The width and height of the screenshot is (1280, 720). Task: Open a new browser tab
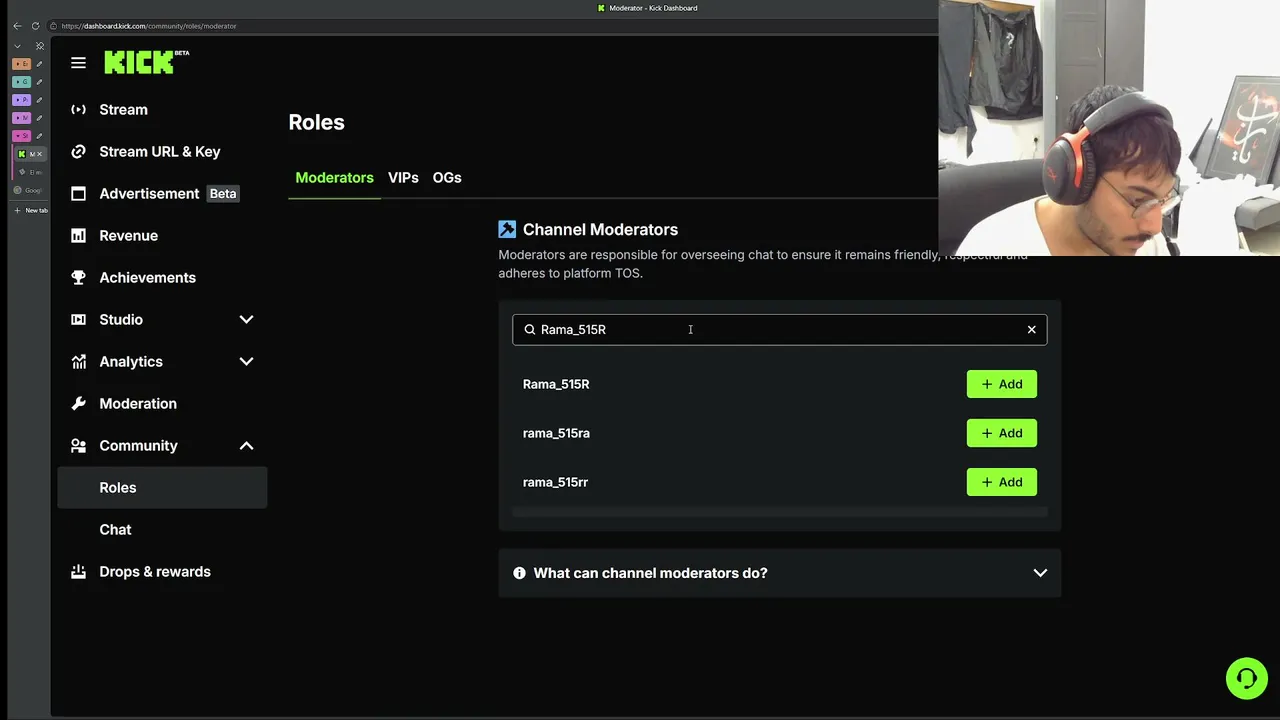[30, 210]
